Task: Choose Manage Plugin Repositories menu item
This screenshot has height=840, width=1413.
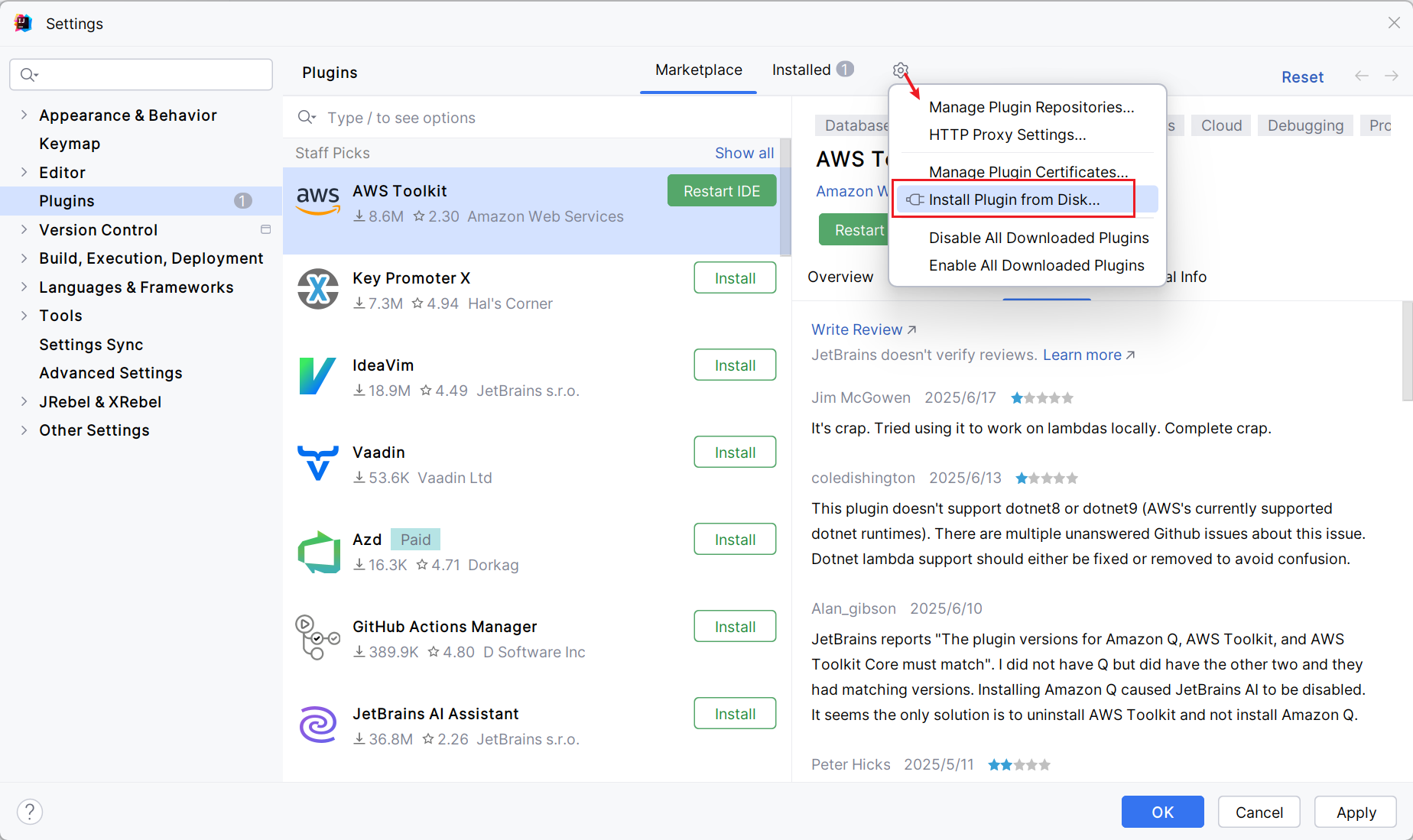Action: point(1031,107)
